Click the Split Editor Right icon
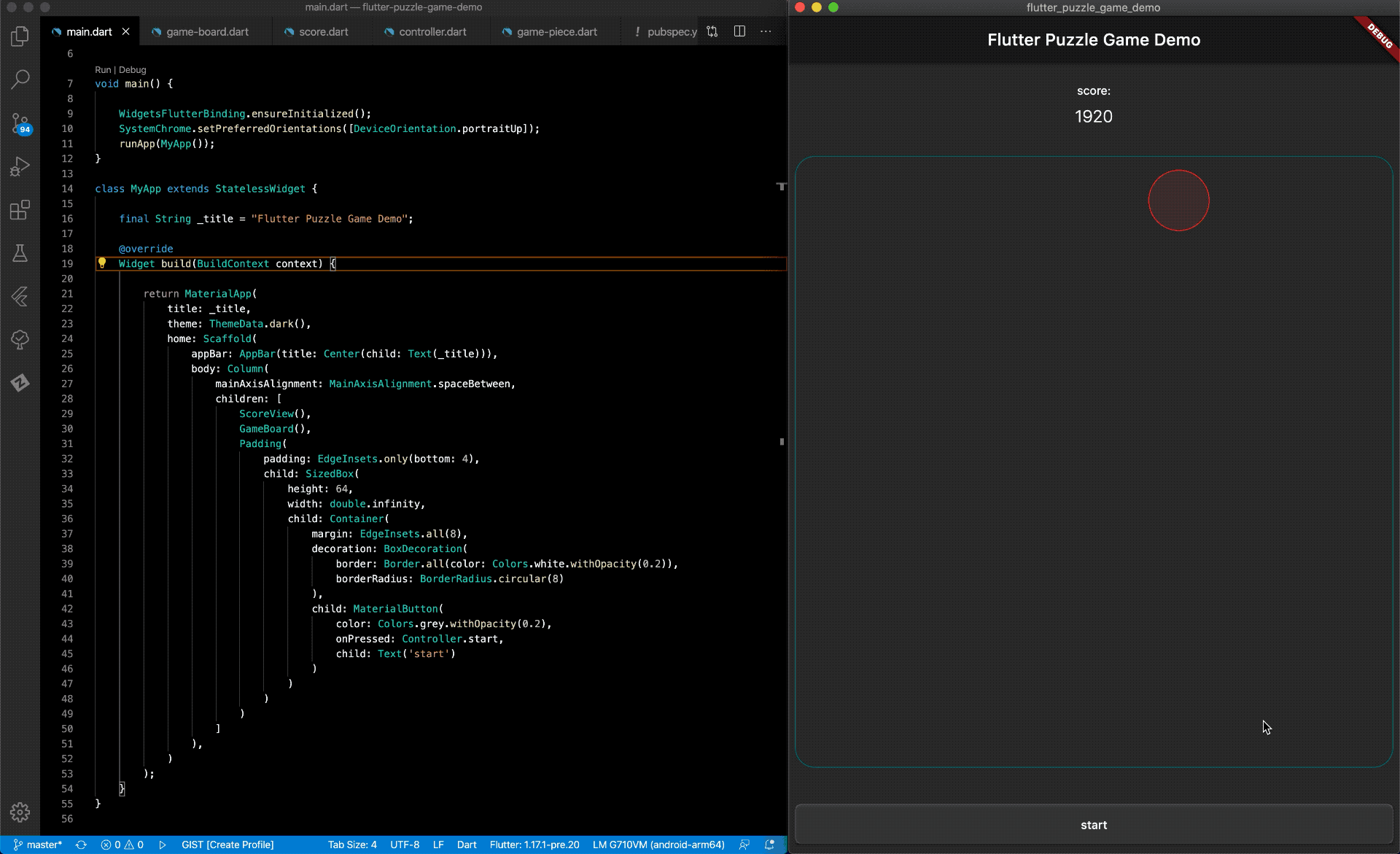This screenshot has height=854, width=1400. click(739, 31)
